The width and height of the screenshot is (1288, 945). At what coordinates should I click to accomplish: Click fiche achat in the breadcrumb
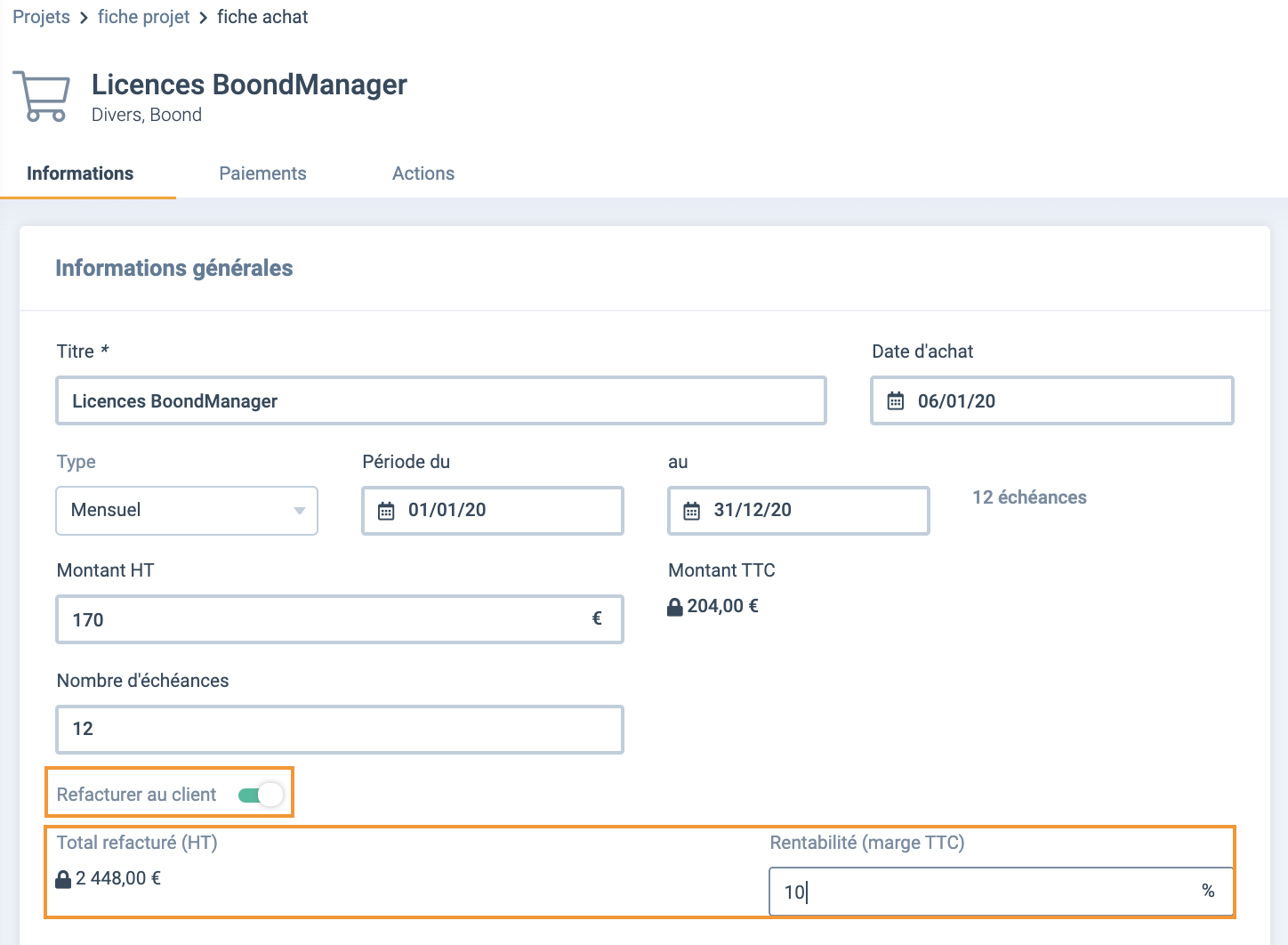pos(262,17)
